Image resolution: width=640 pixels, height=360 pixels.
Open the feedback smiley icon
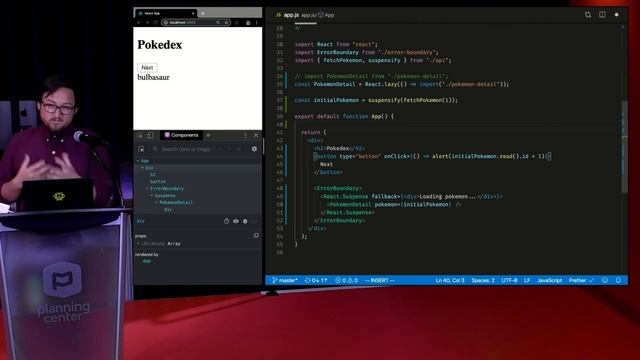pyautogui.click(x=605, y=280)
